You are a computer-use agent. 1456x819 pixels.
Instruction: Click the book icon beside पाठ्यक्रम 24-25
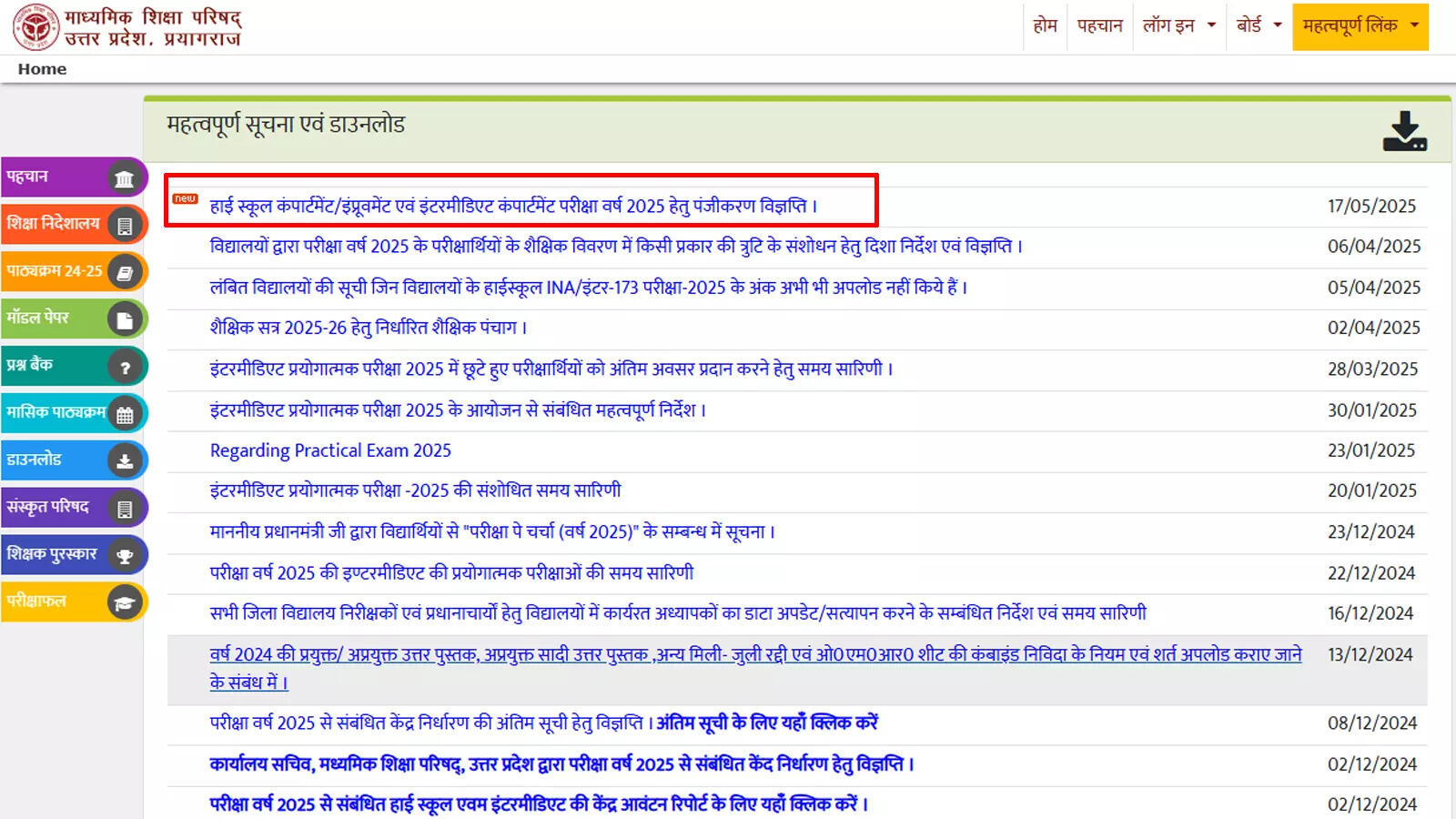click(x=125, y=272)
